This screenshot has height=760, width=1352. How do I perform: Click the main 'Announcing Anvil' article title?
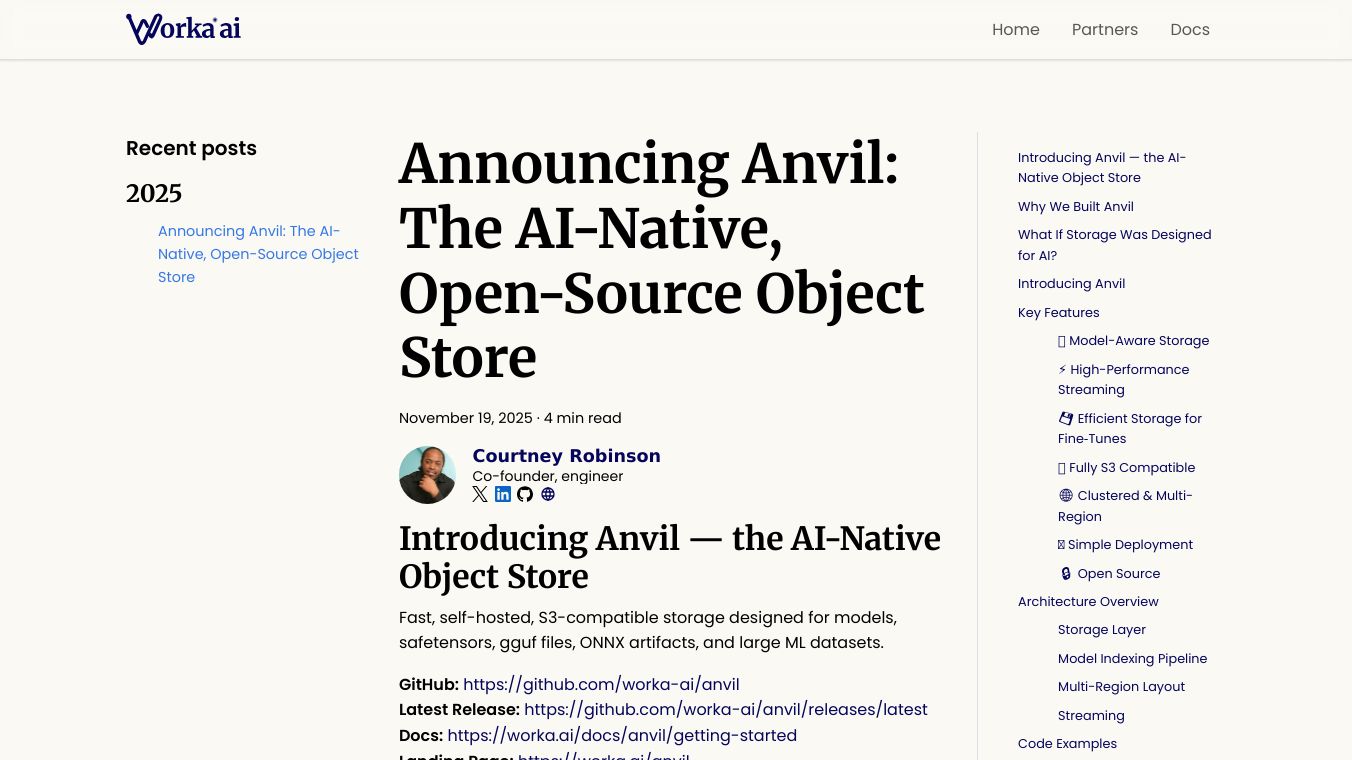(661, 260)
